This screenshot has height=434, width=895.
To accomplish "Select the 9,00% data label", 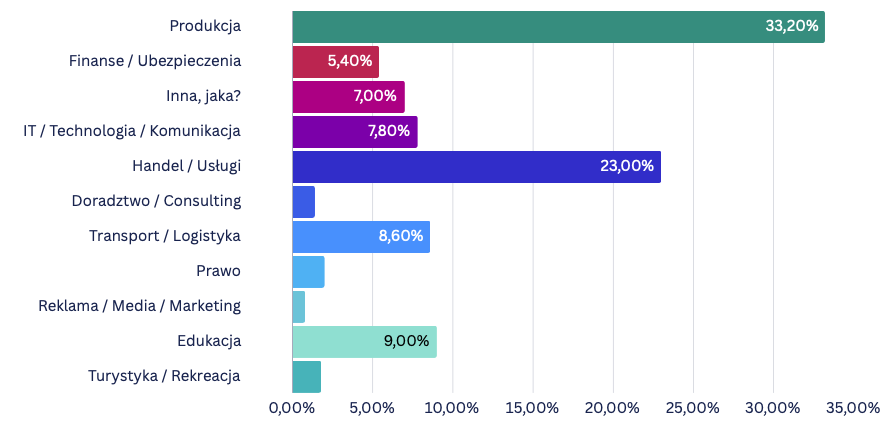I will tap(406, 342).
